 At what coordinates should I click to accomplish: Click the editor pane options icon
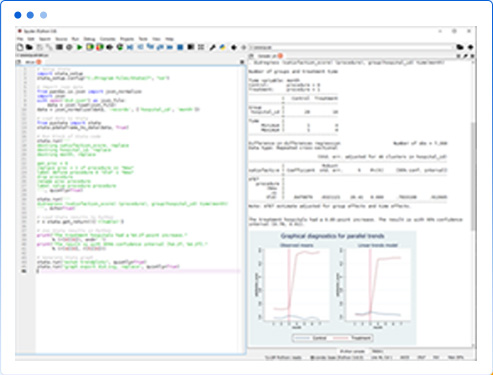(x=242, y=62)
